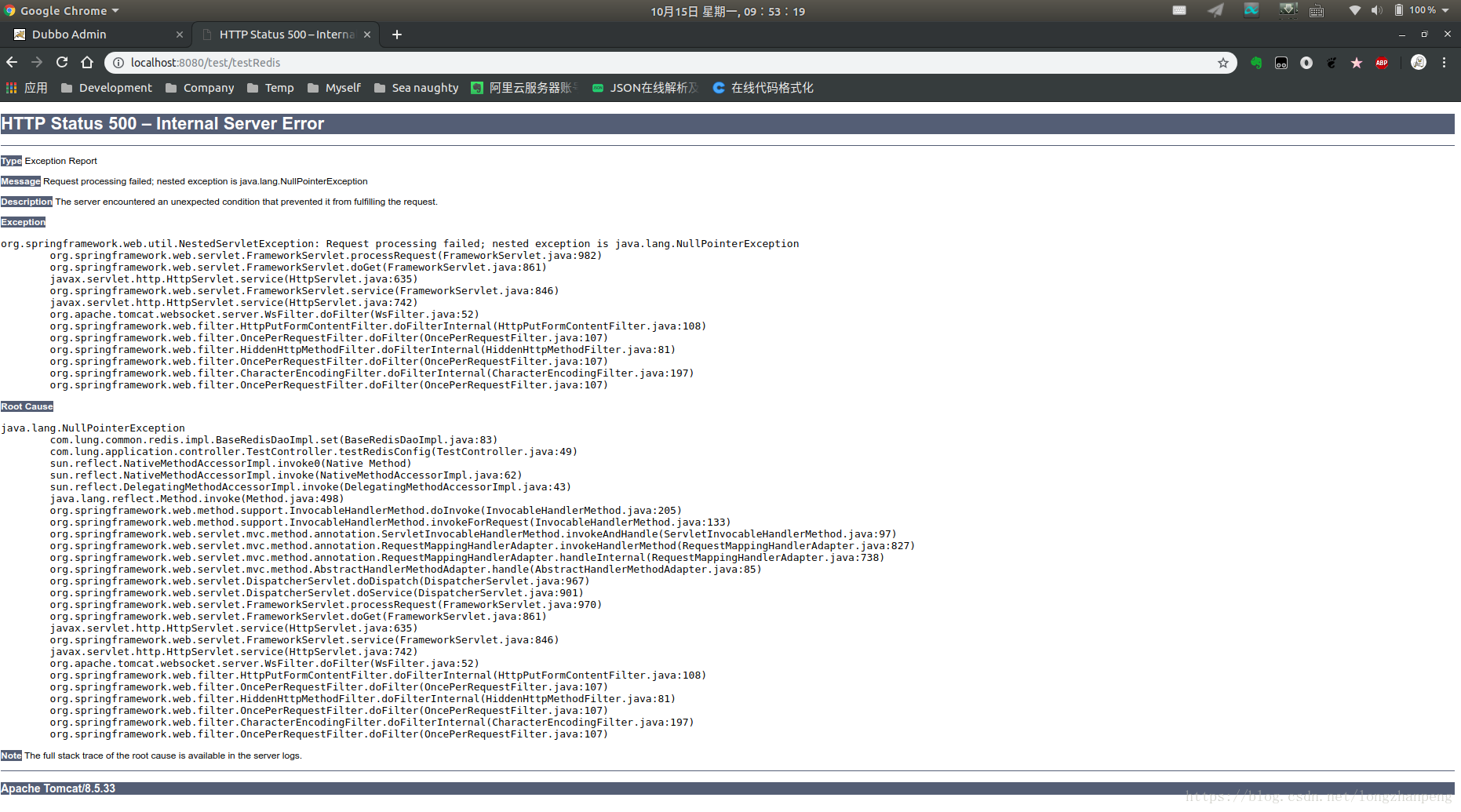Go back to previous page
The image size is (1461, 812).
[x=12, y=62]
